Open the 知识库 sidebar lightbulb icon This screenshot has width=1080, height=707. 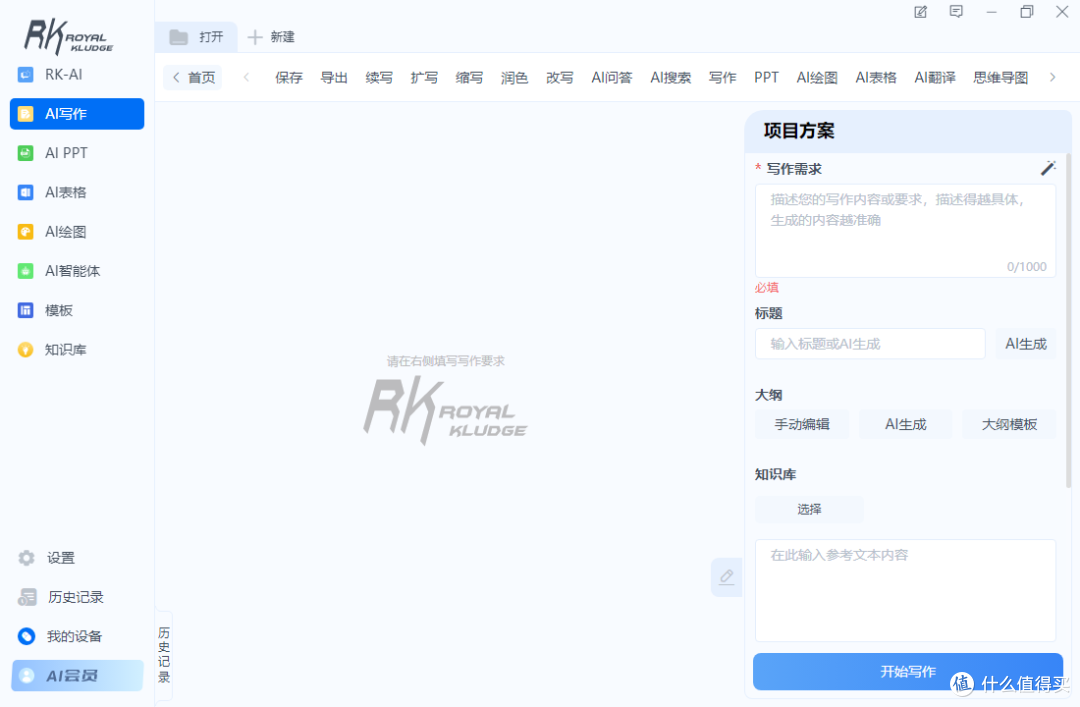(25, 349)
